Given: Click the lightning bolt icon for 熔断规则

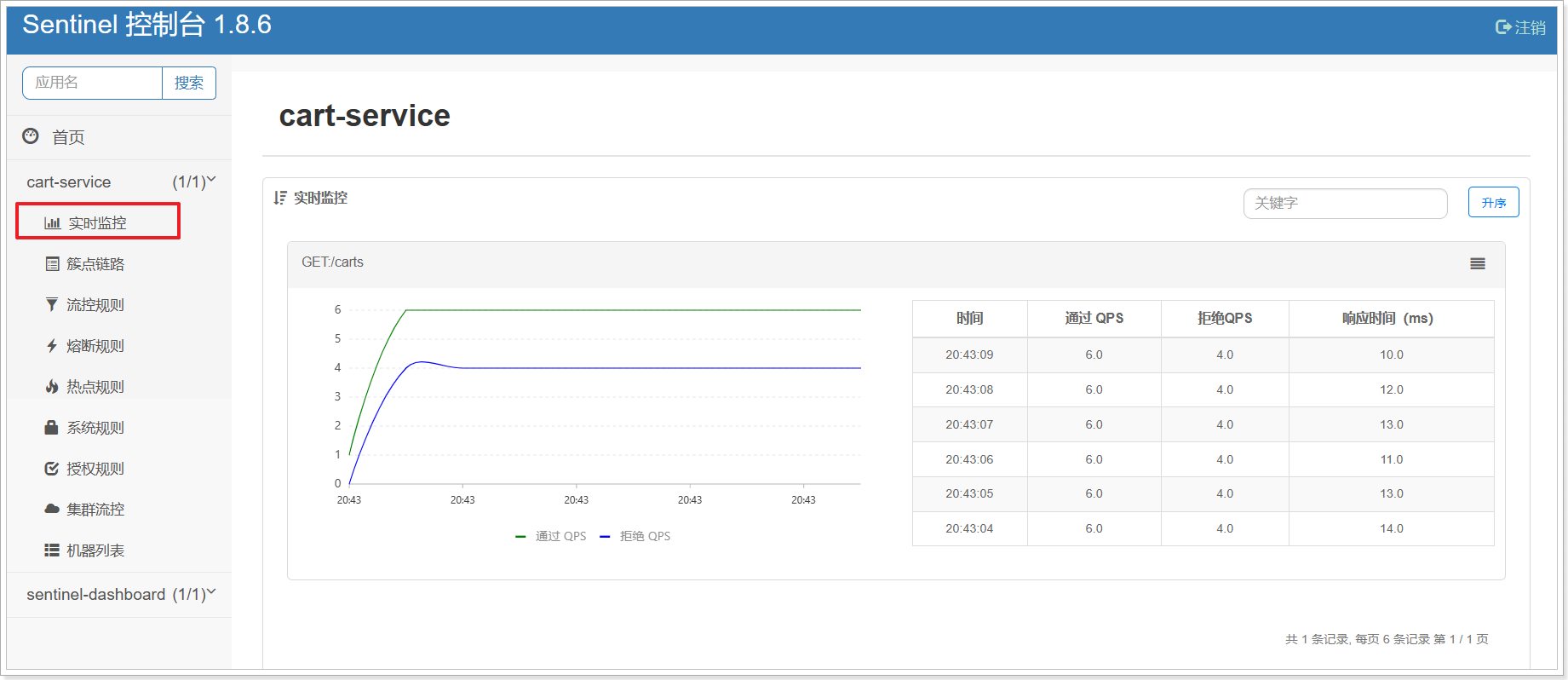Looking at the screenshot, I should click(x=52, y=346).
